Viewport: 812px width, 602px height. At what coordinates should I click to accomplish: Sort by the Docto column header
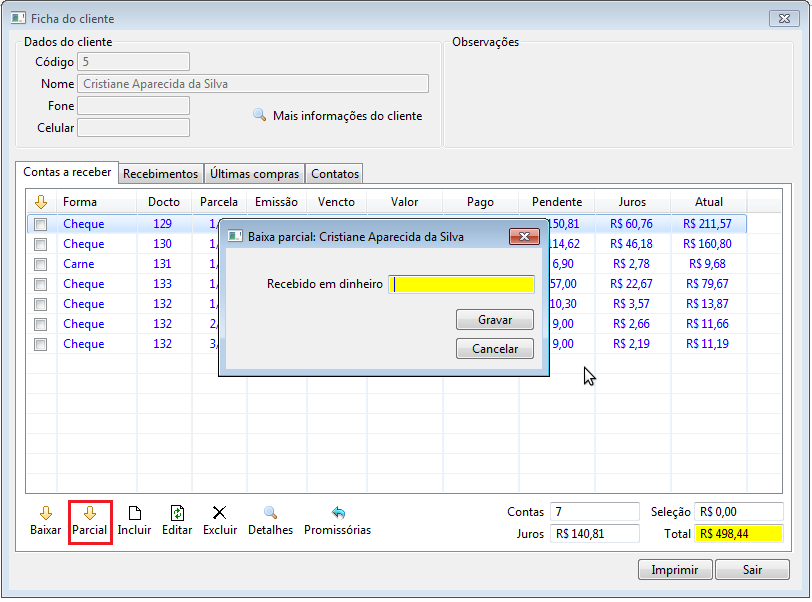click(x=164, y=202)
